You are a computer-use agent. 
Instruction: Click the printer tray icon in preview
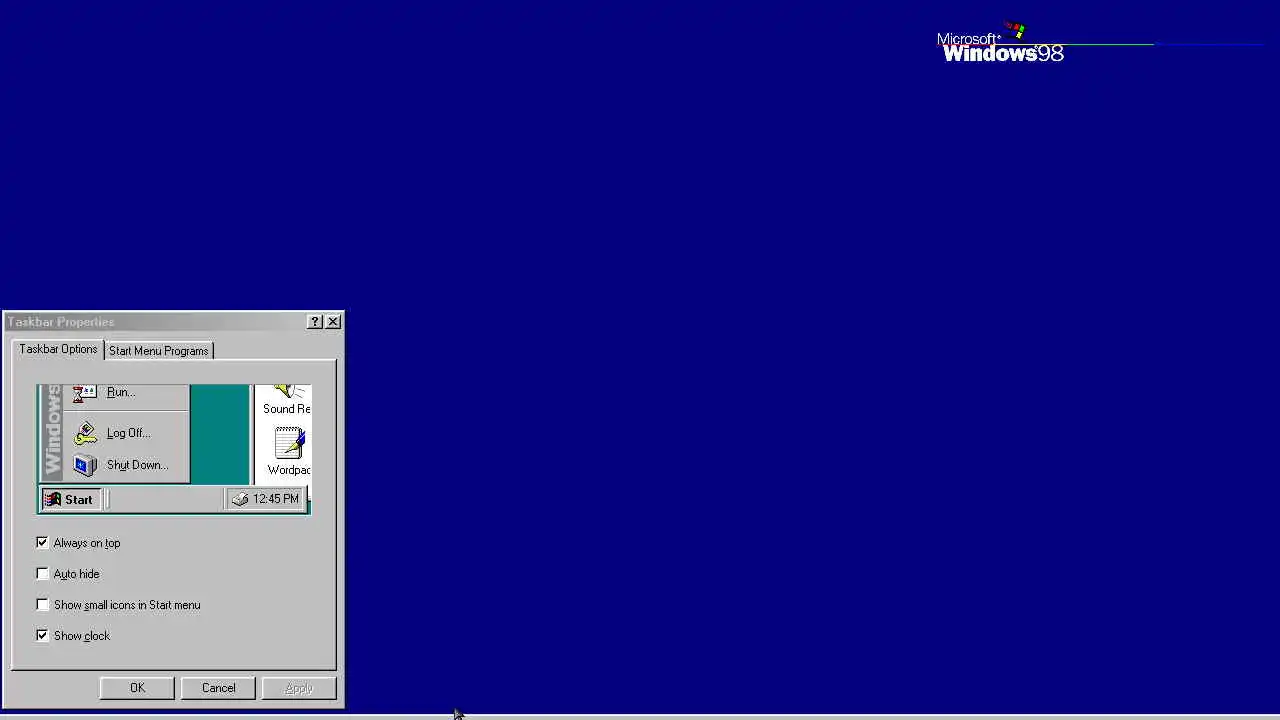point(240,499)
